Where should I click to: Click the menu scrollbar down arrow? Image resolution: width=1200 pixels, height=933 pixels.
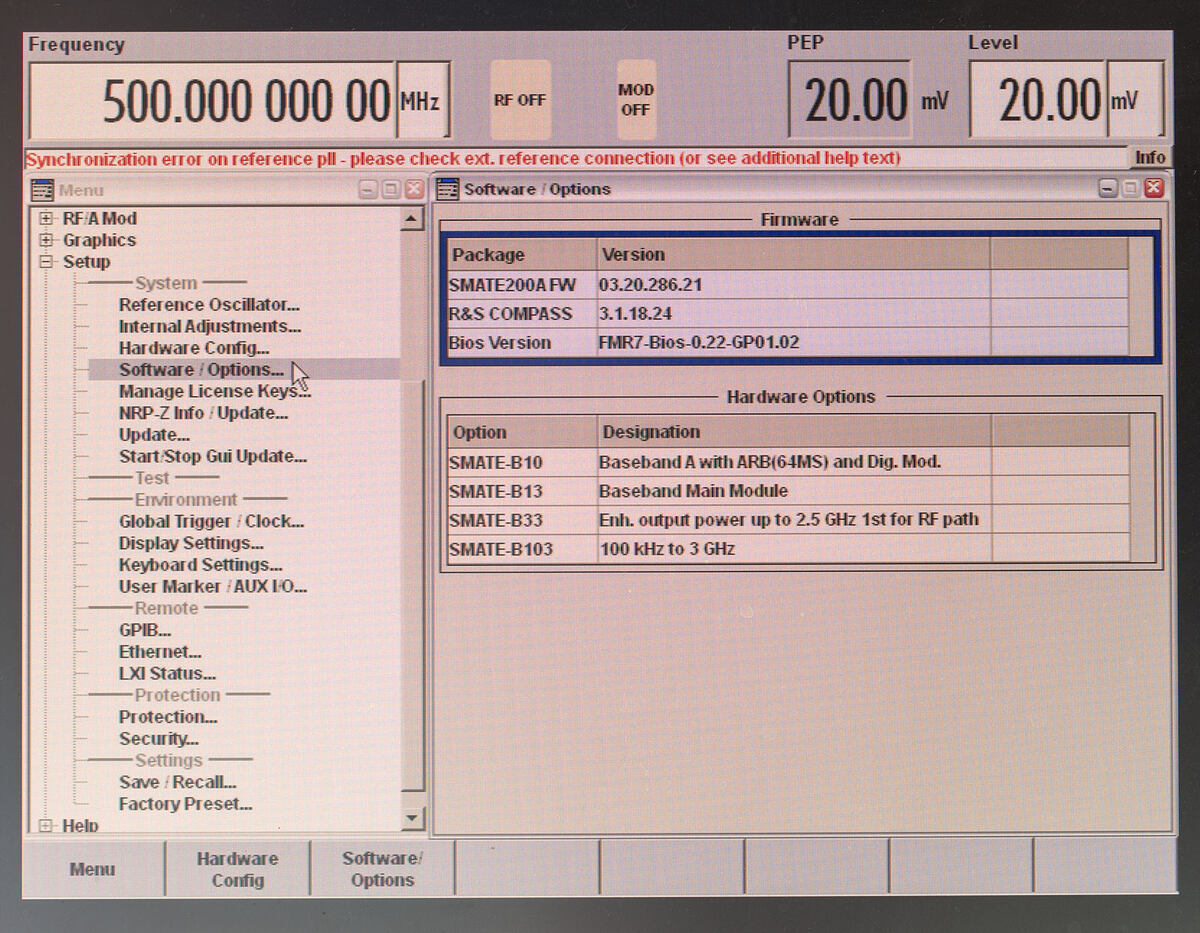412,818
